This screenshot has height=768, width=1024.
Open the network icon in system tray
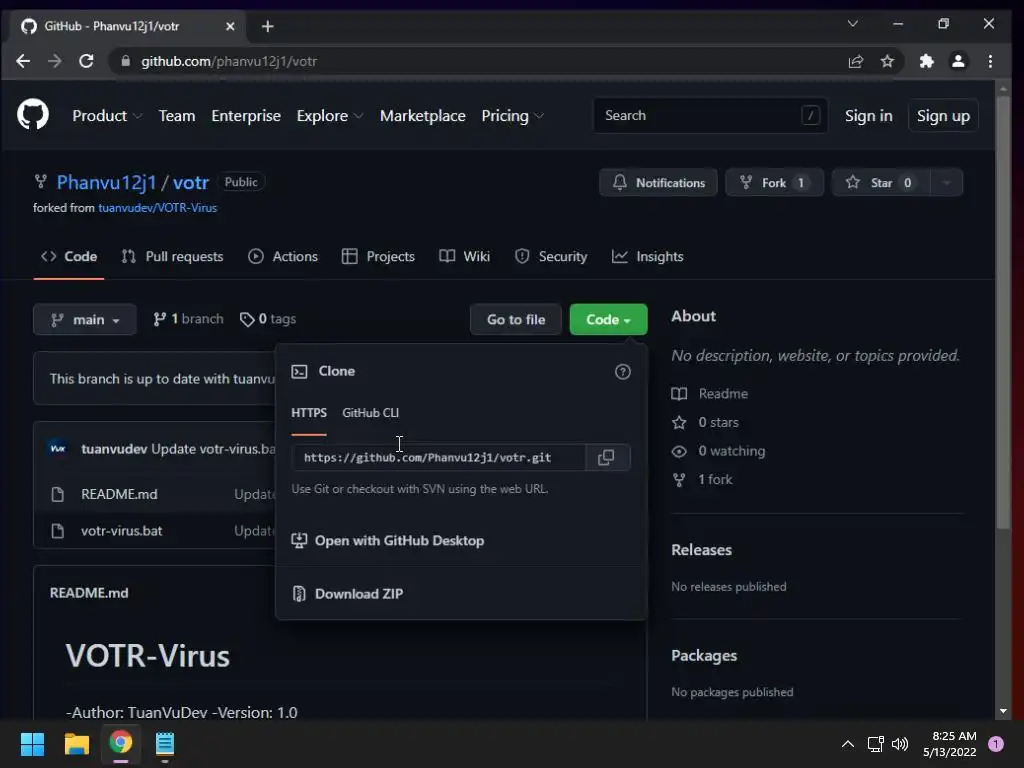click(x=875, y=744)
